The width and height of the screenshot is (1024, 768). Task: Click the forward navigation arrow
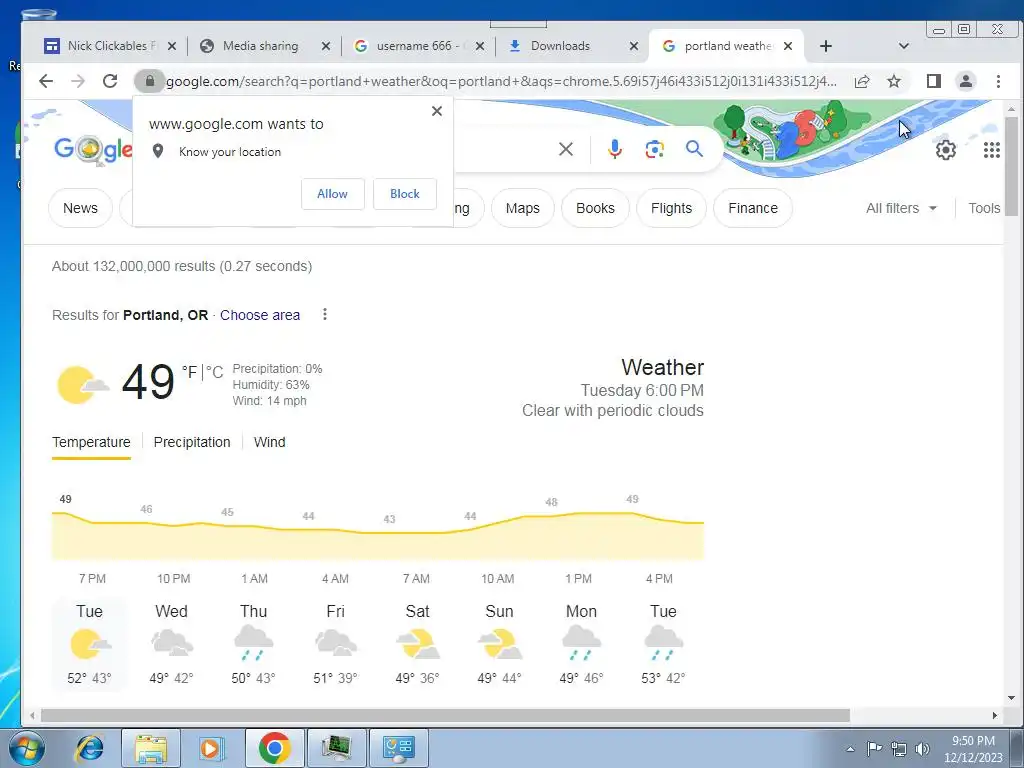(x=78, y=81)
